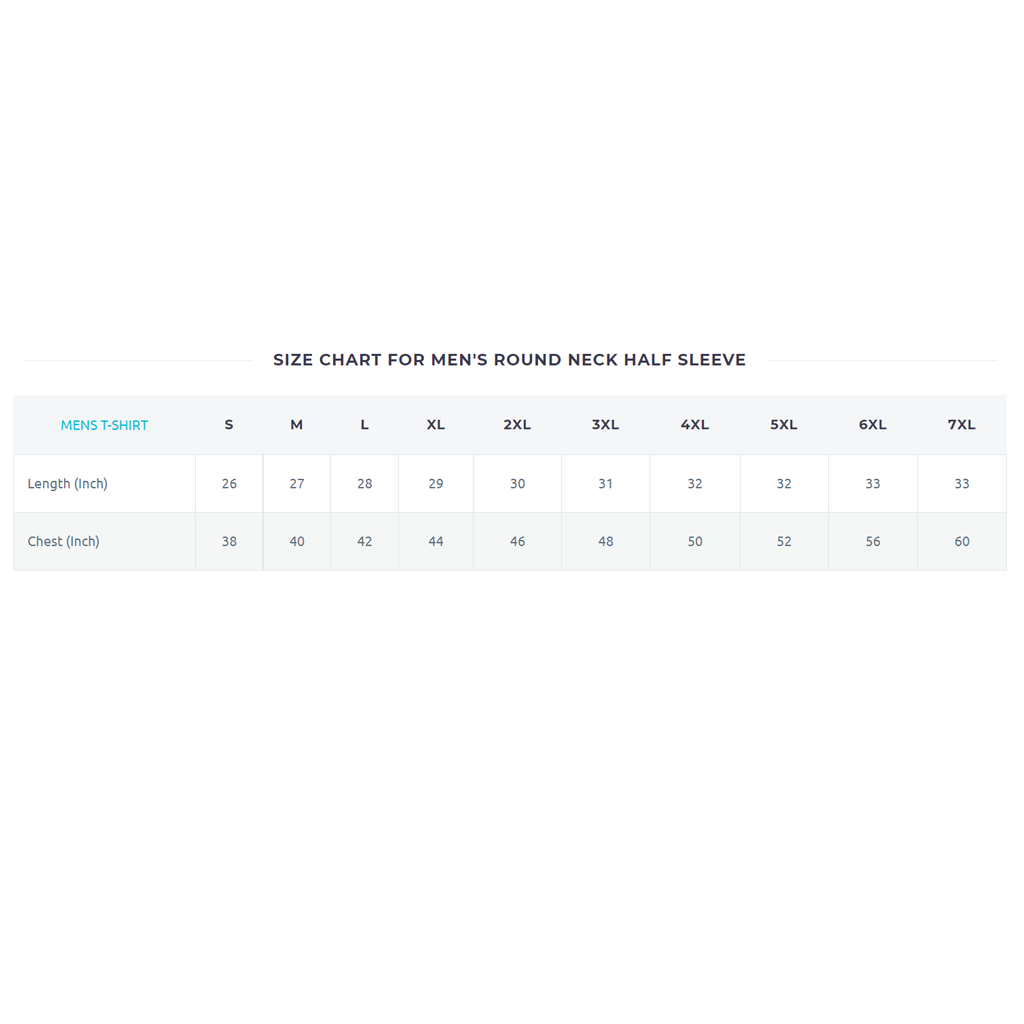
Task: Click length value 26 for size S
Action: point(229,484)
